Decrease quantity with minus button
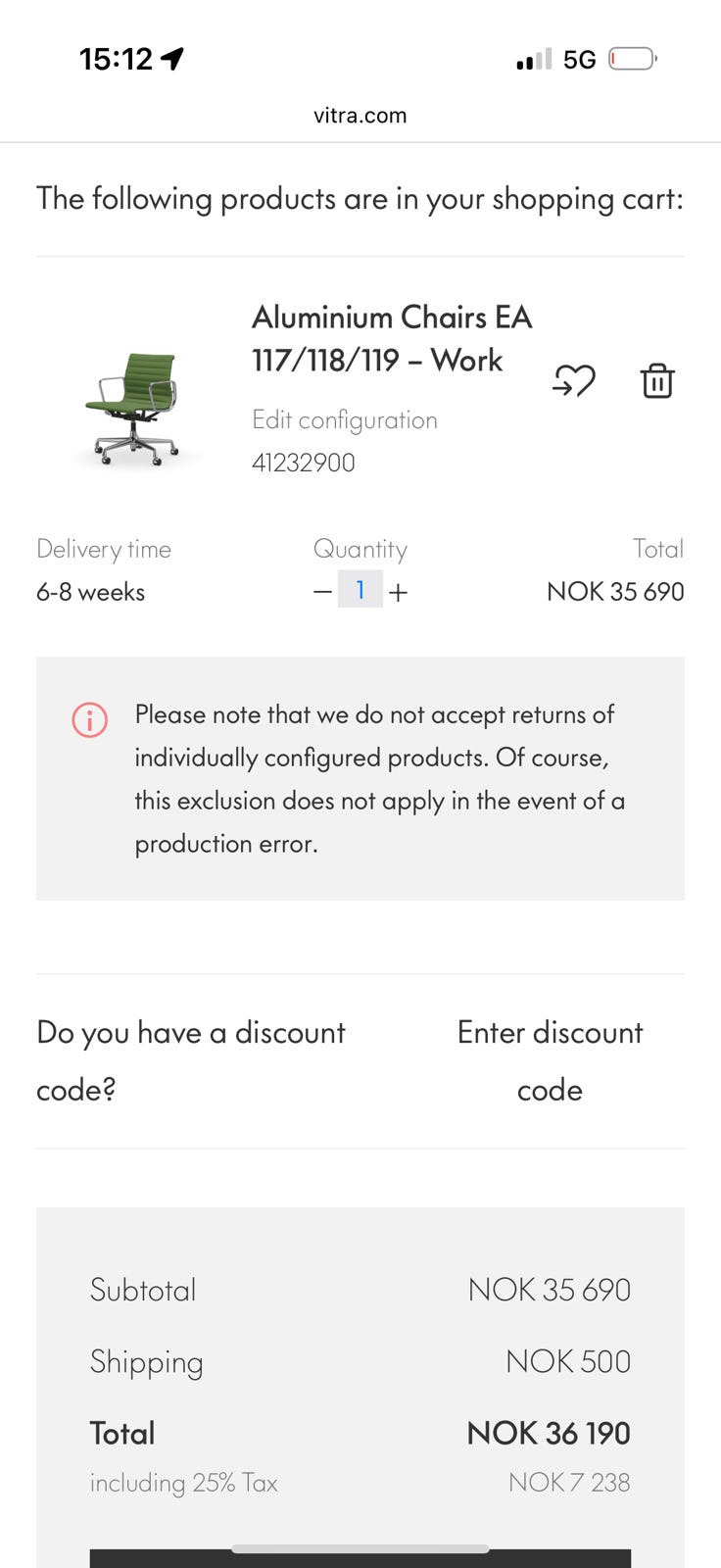Image resolution: width=721 pixels, height=1568 pixels. [x=322, y=592]
